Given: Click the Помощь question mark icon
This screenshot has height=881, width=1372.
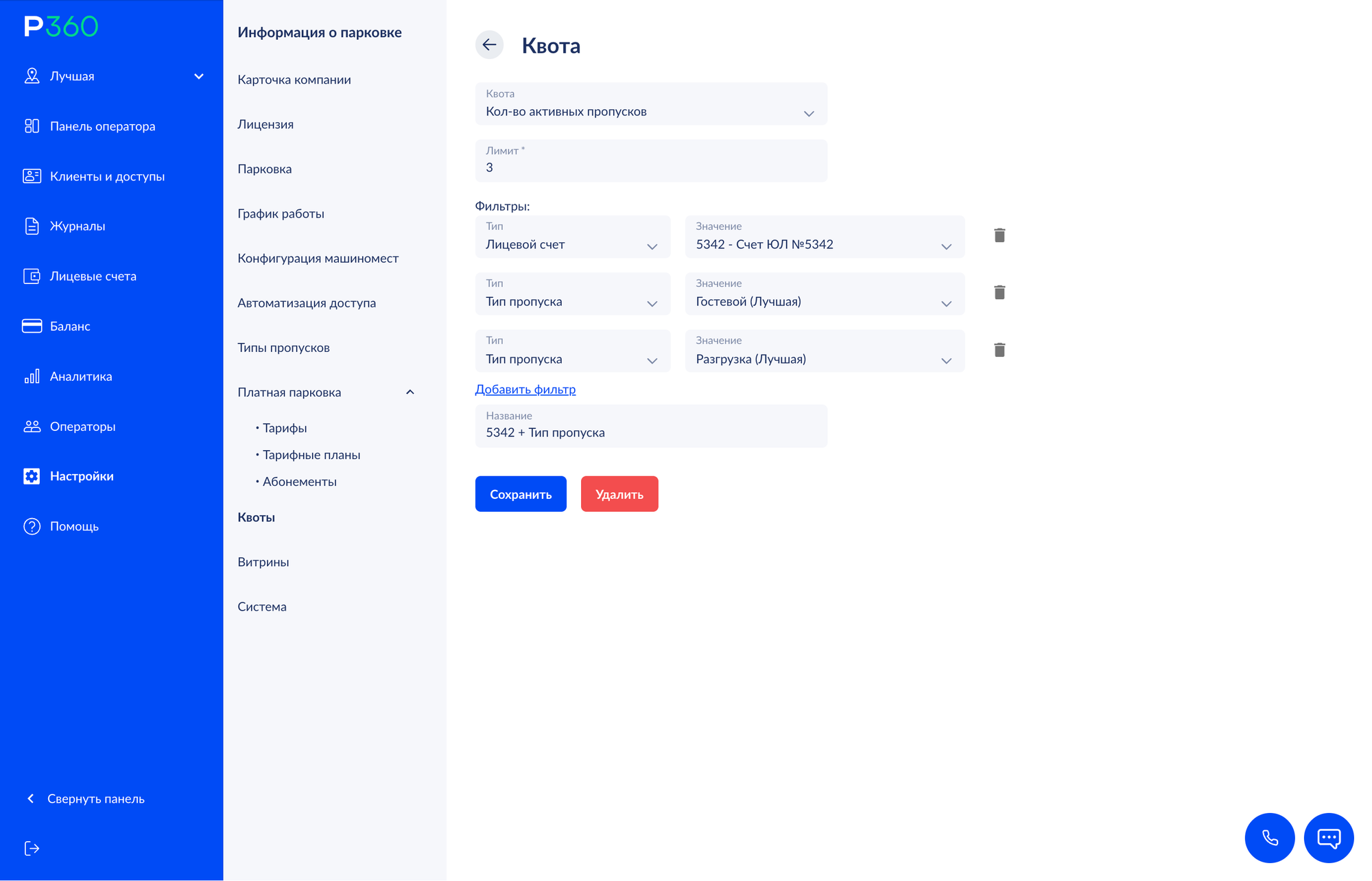Looking at the screenshot, I should point(32,526).
